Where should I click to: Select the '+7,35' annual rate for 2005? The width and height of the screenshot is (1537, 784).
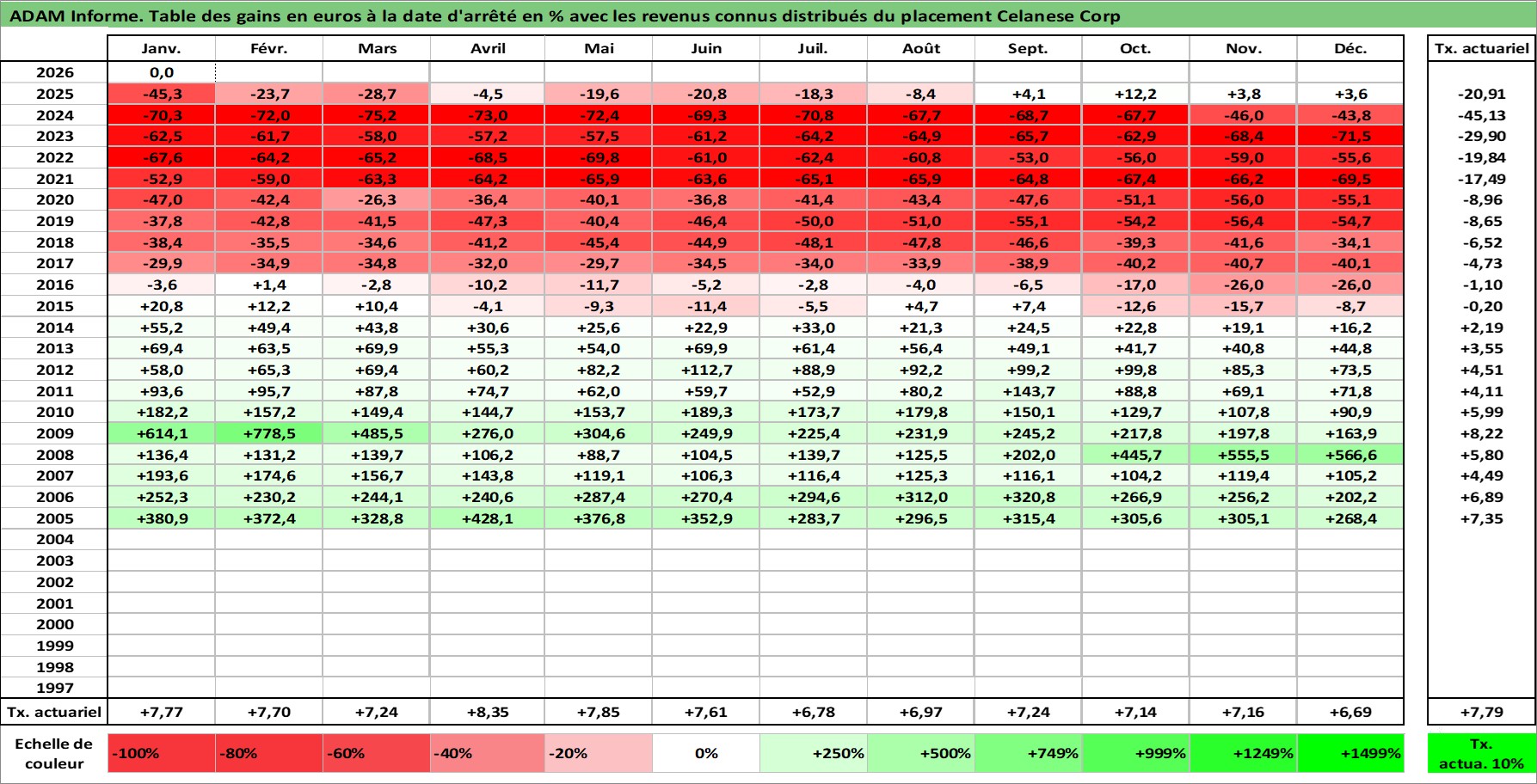click(1481, 518)
